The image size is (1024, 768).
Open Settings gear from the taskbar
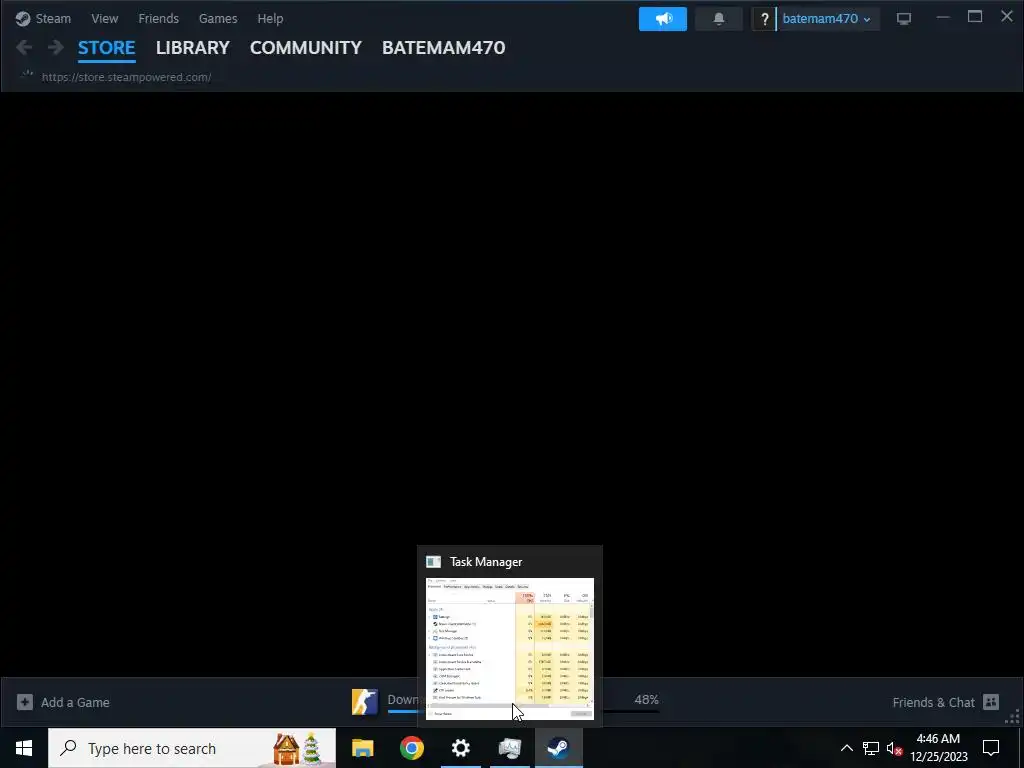[460, 748]
